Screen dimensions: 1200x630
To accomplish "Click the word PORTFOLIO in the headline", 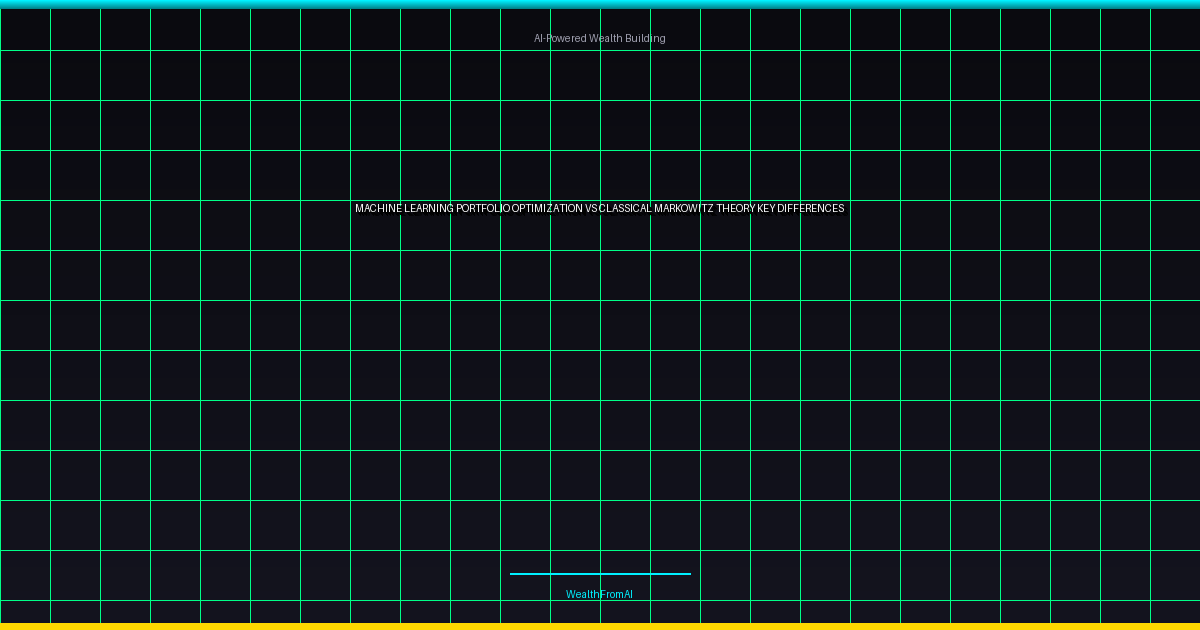I will [x=483, y=208].
